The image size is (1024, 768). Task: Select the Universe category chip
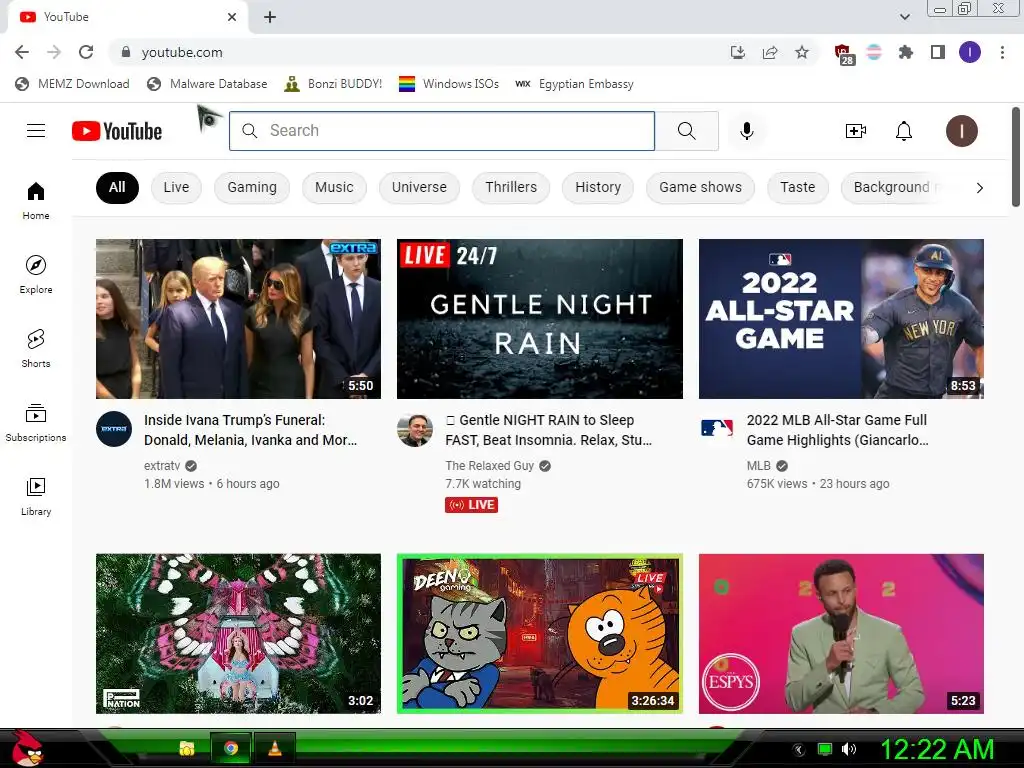pos(419,187)
